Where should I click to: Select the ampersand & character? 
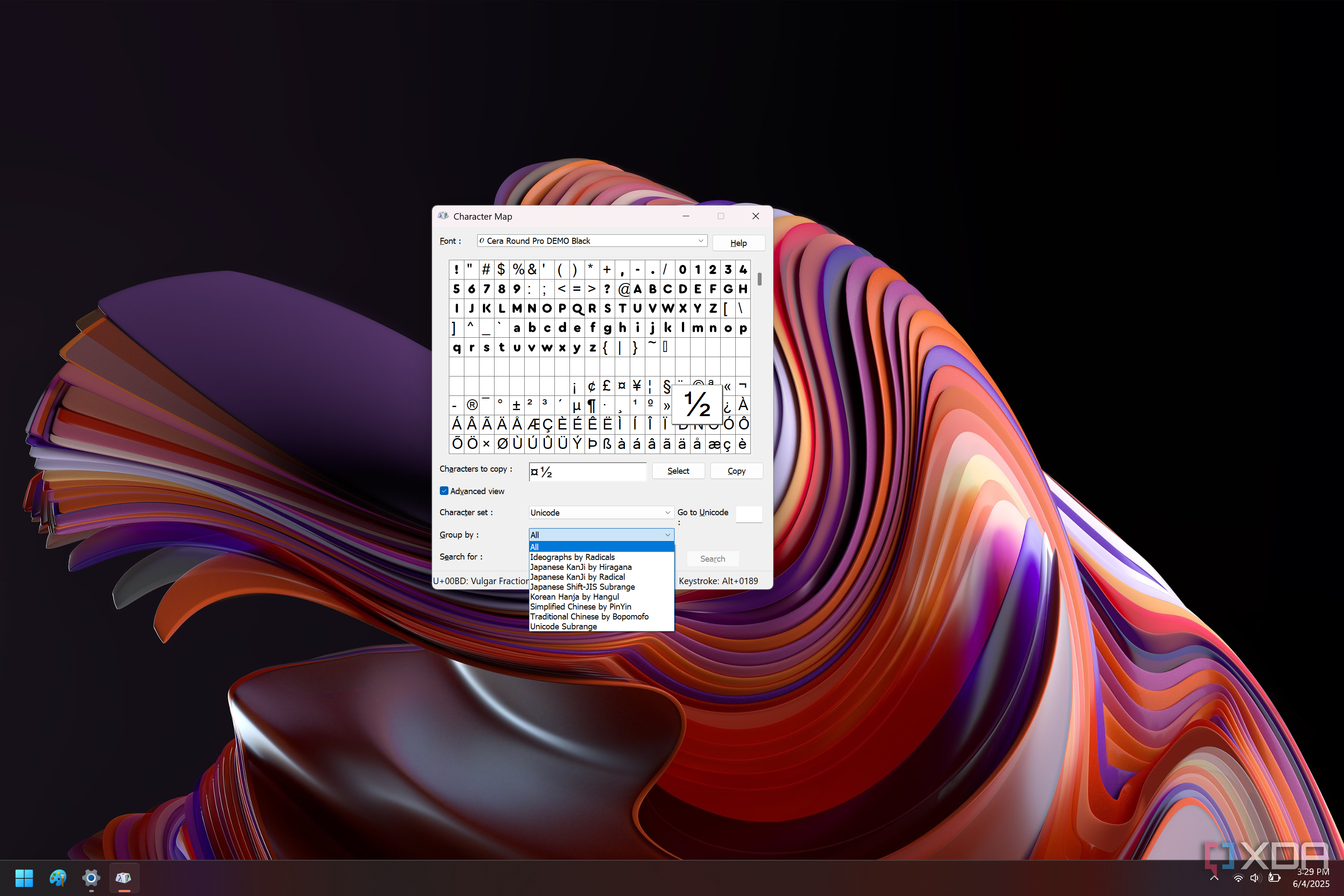point(532,269)
